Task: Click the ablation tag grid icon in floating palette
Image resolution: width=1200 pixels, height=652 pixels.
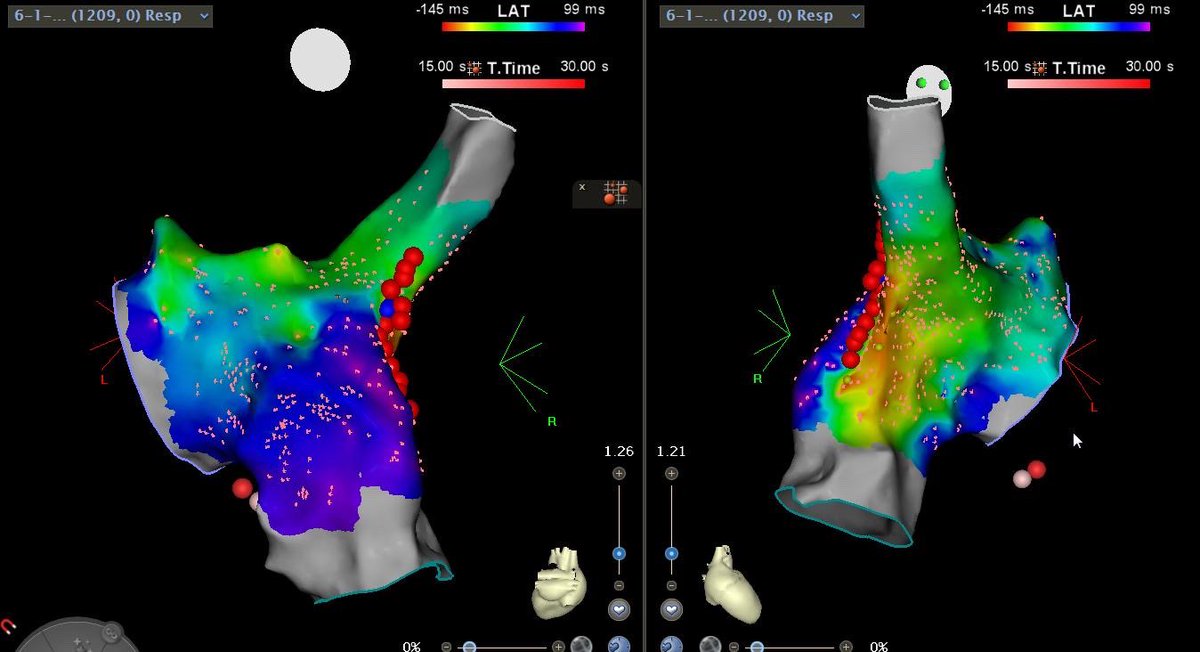Action: coord(614,194)
